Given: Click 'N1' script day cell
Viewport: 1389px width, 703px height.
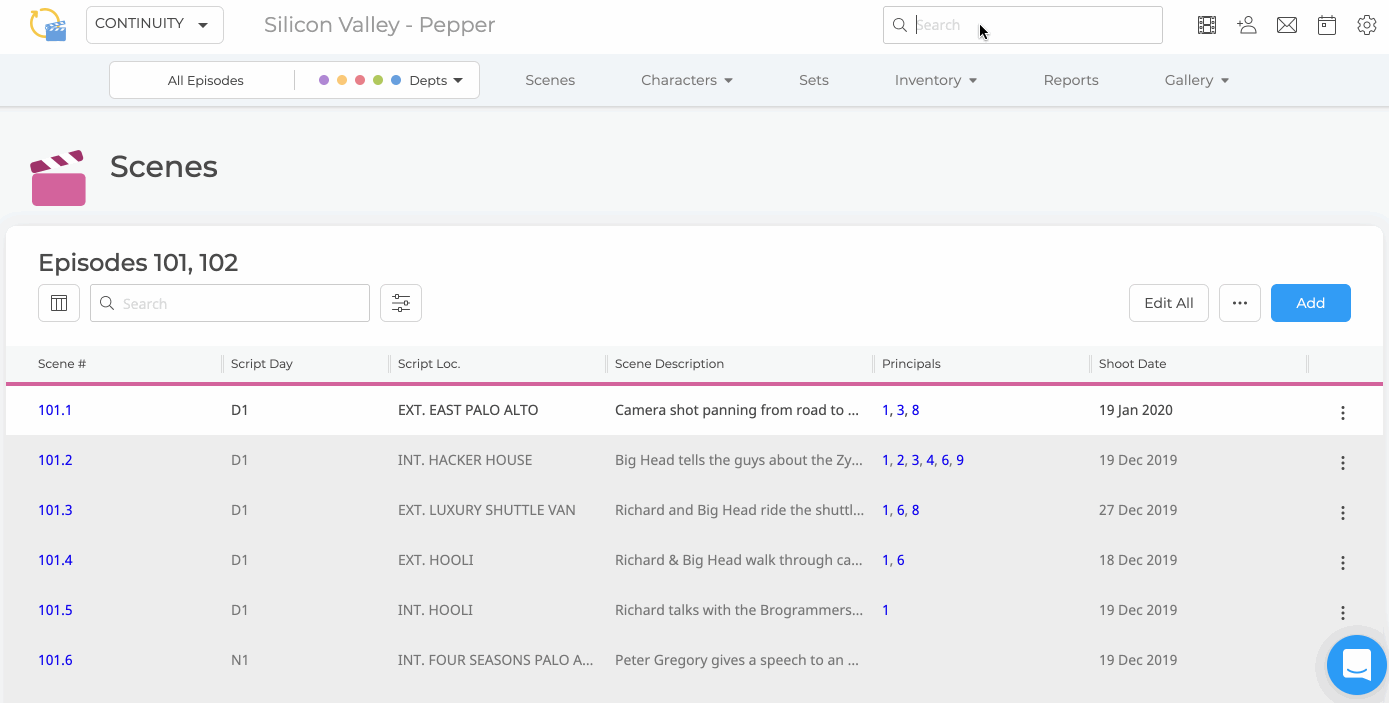Looking at the screenshot, I should (x=240, y=660).
